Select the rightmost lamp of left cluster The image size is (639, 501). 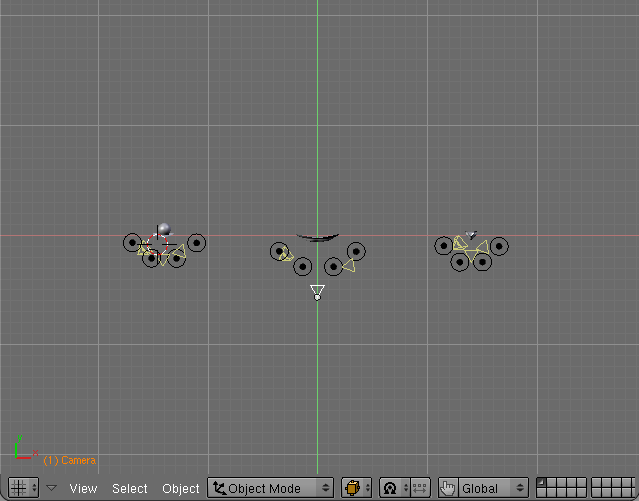[197, 243]
